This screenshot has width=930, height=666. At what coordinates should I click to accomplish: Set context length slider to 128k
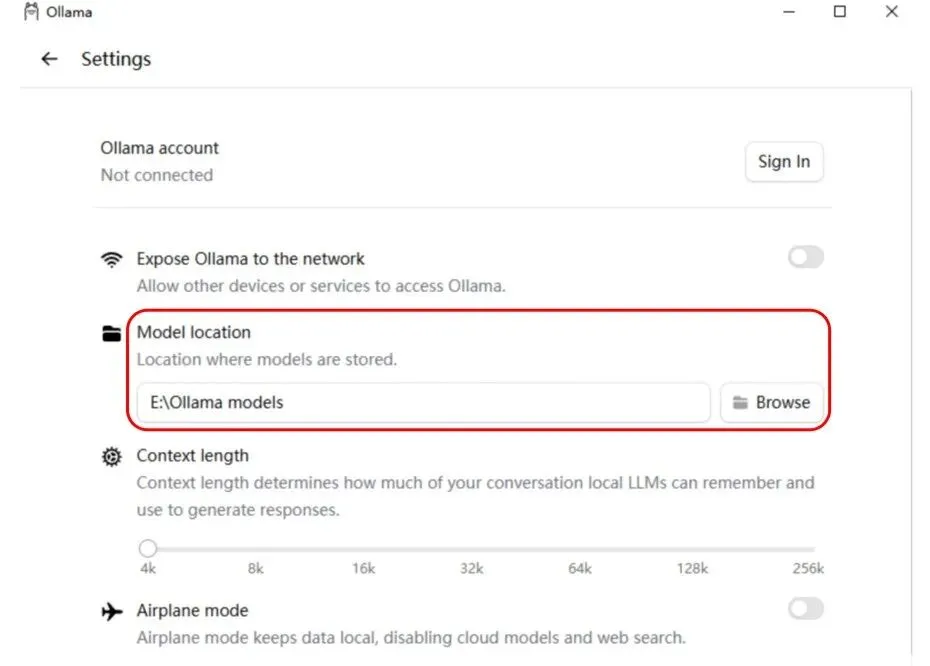[691, 549]
